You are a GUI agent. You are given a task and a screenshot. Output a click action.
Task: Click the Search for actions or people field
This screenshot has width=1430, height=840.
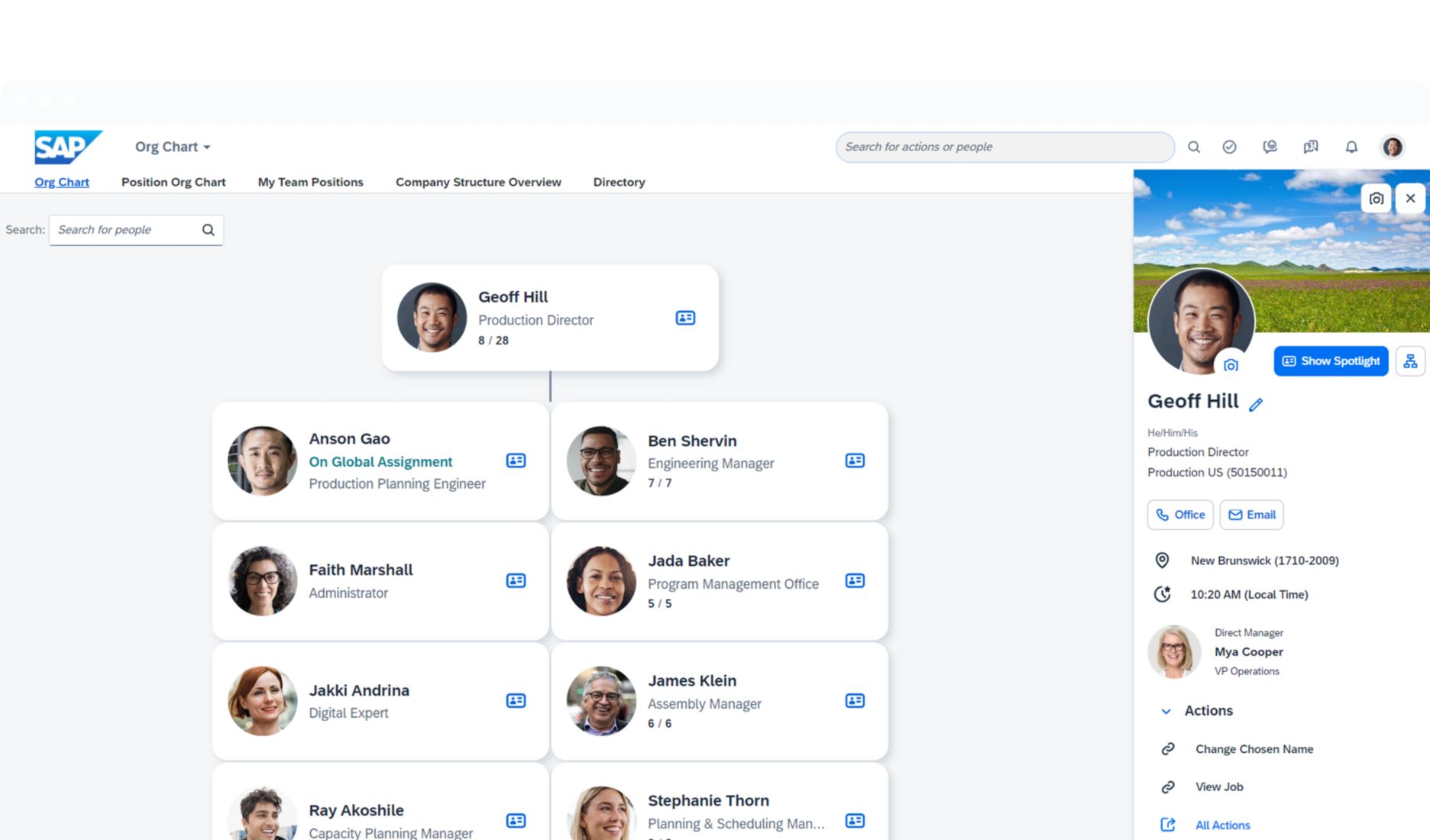(x=1004, y=147)
